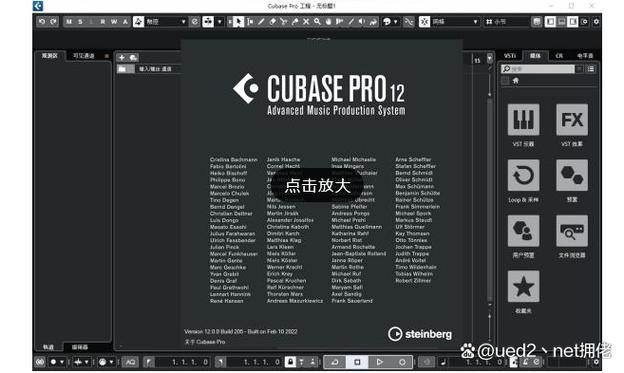Image resolution: width=624 pixels, height=373 pixels.
Task: Click the home icon in media browser
Action: [x=516, y=81]
